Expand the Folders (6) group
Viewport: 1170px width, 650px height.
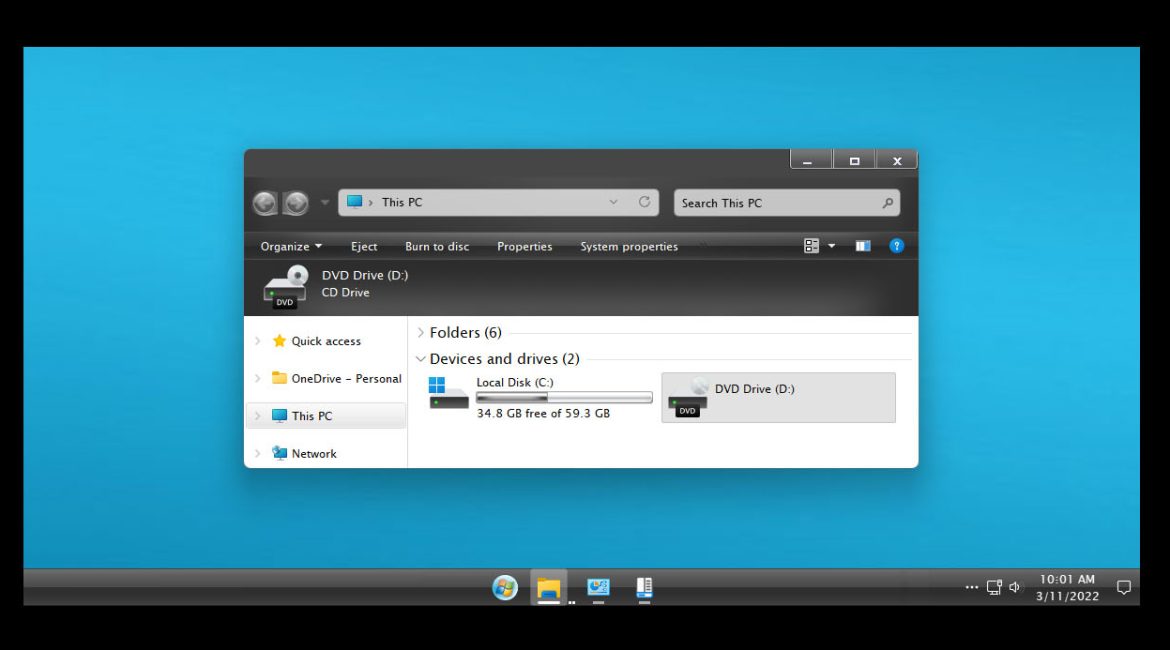click(x=421, y=333)
